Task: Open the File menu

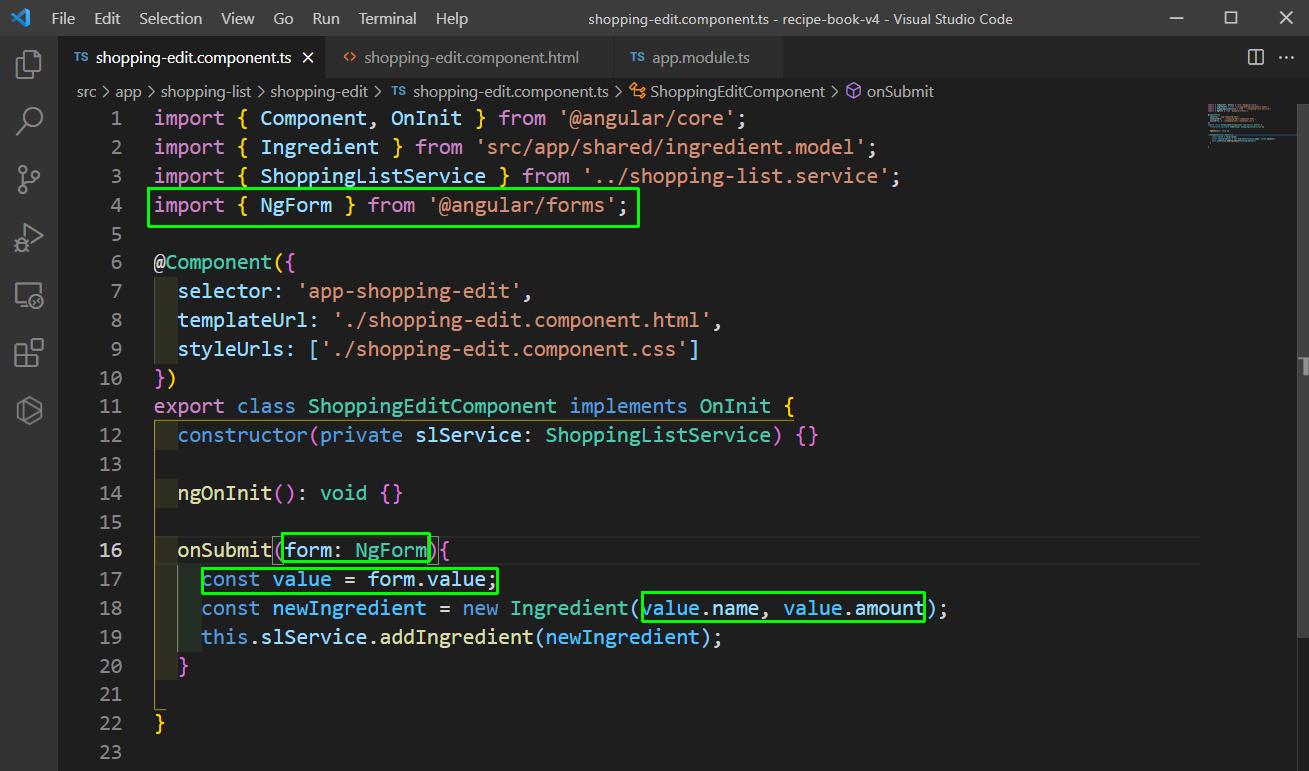Action: click(x=63, y=18)
